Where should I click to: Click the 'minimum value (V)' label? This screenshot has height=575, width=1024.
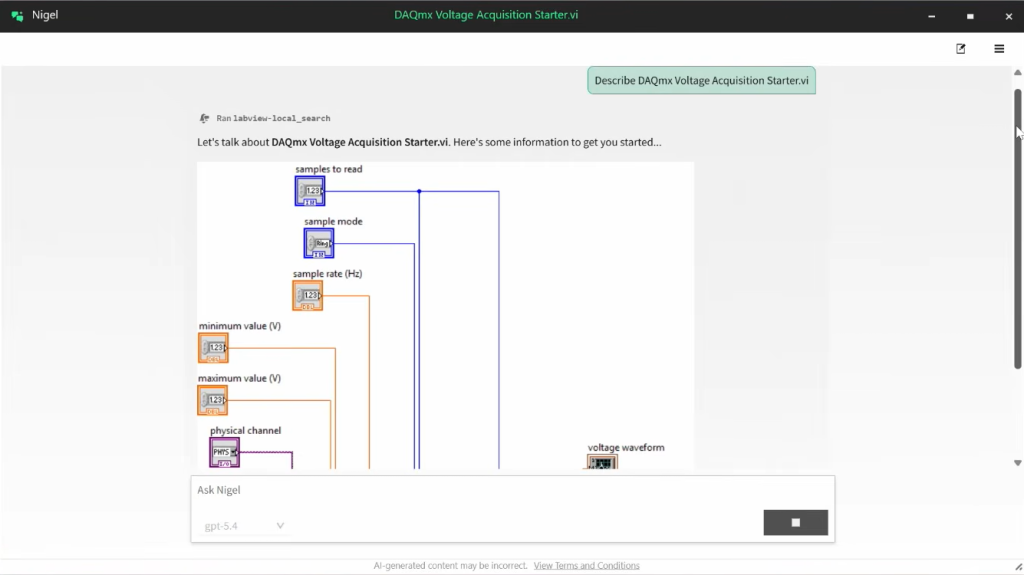point(240,326)
